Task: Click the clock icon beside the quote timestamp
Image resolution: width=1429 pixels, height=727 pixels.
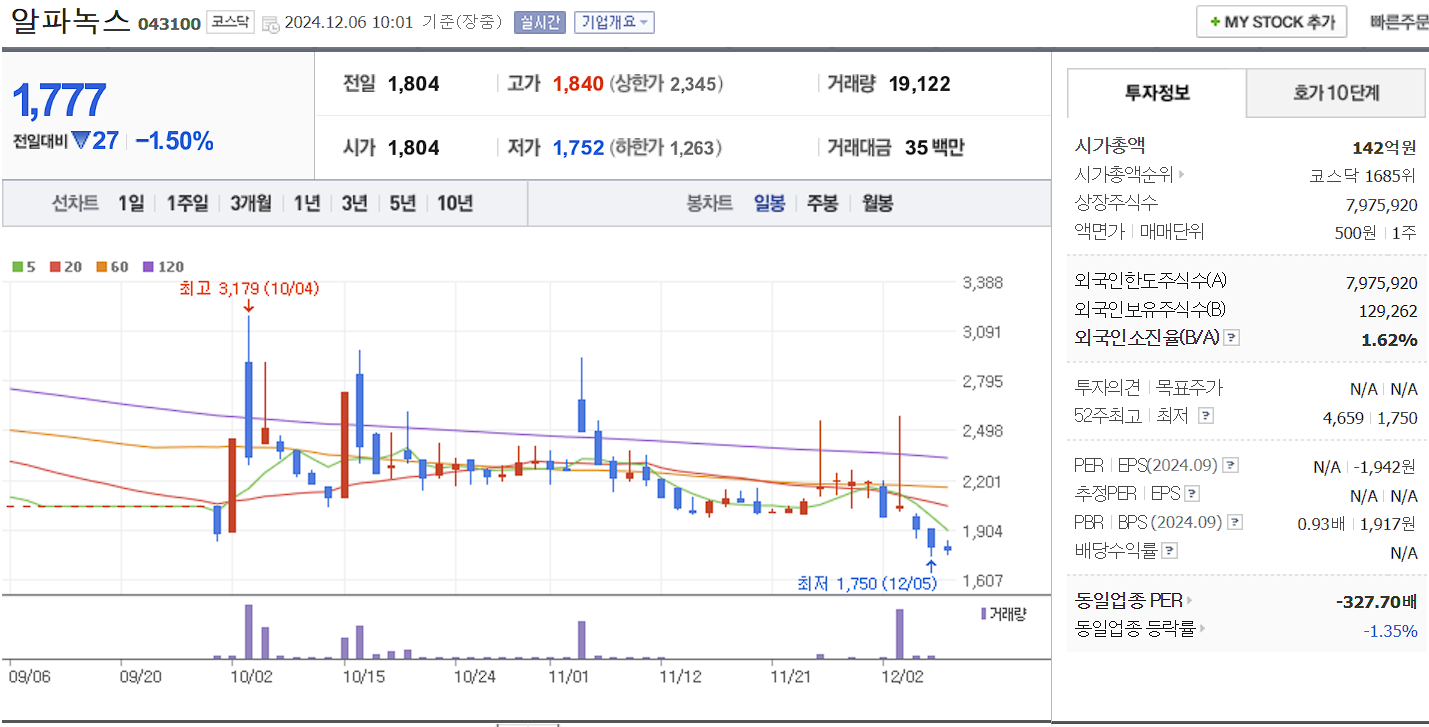Action: coord(270,23)
